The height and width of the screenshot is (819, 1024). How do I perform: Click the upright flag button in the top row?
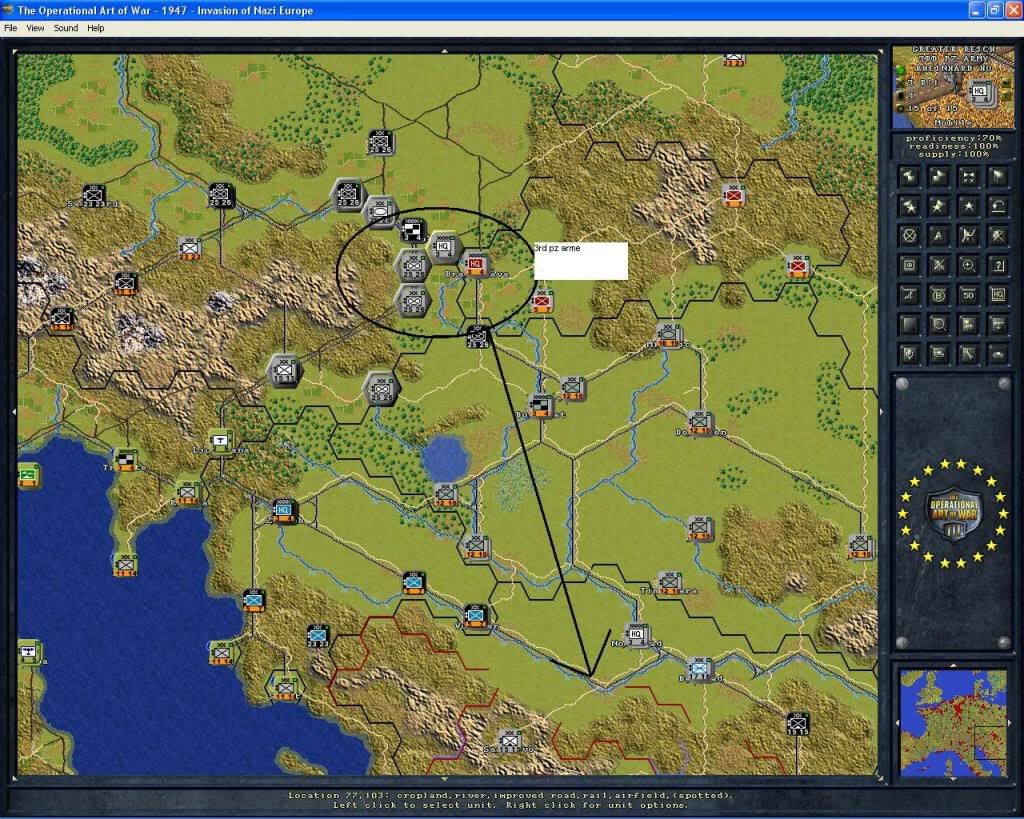[x=998, y=176]
